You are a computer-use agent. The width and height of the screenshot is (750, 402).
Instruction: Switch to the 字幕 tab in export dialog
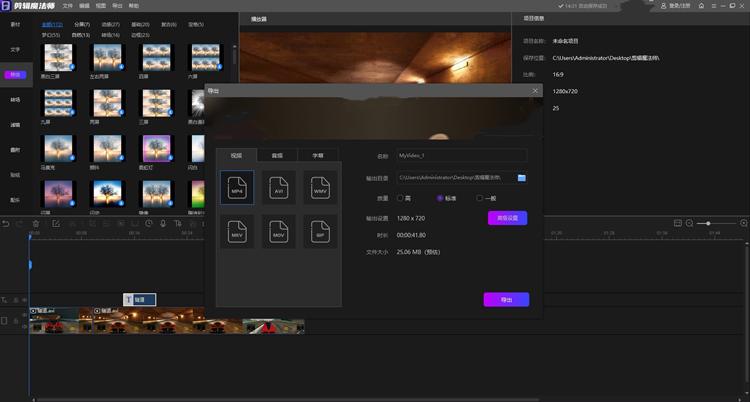click(x=318, y=156)
